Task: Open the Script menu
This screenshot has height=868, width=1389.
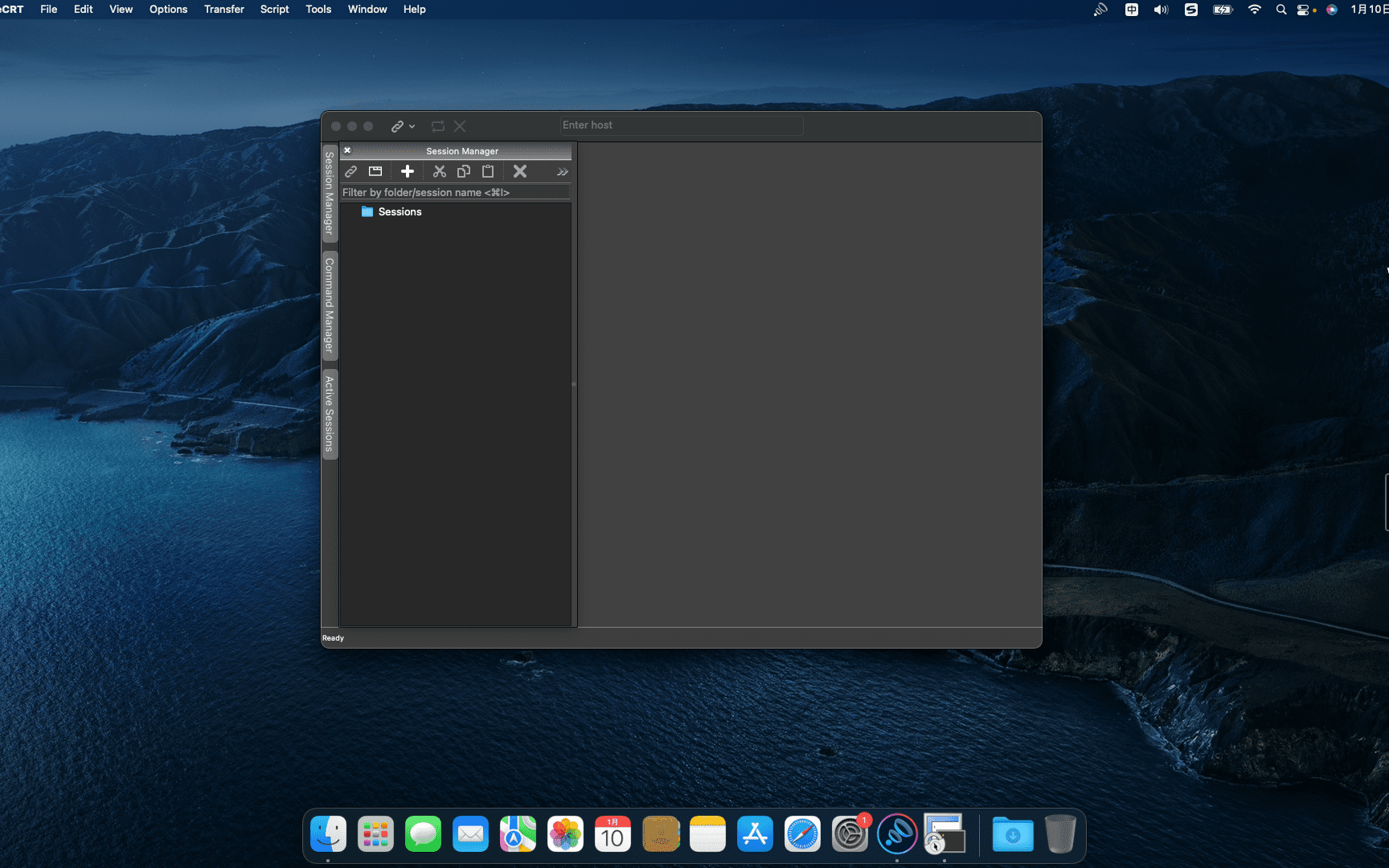Action: pos(274,10)
